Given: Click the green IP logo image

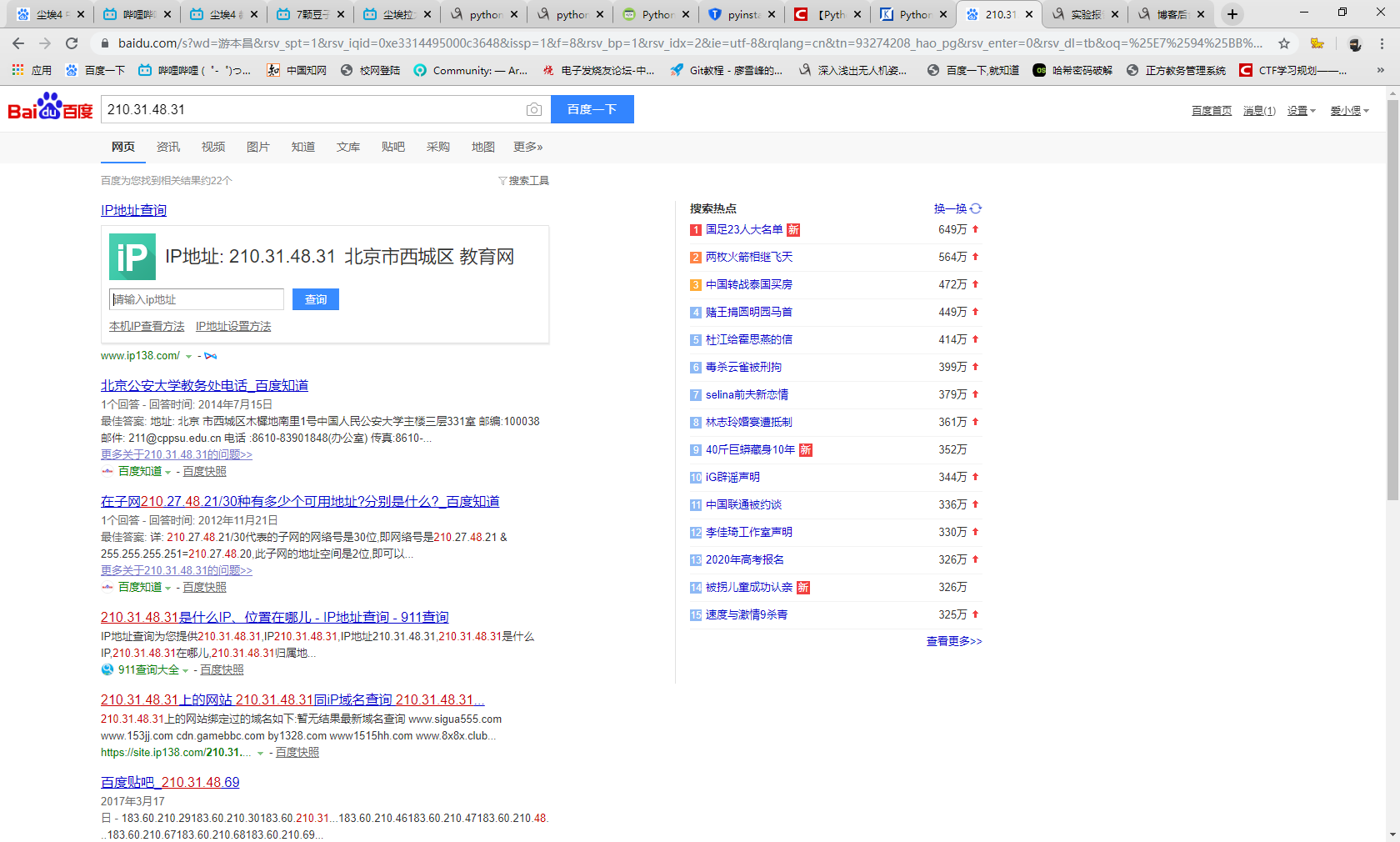Looking at the screenshot, I should click(x=132, y=256).
